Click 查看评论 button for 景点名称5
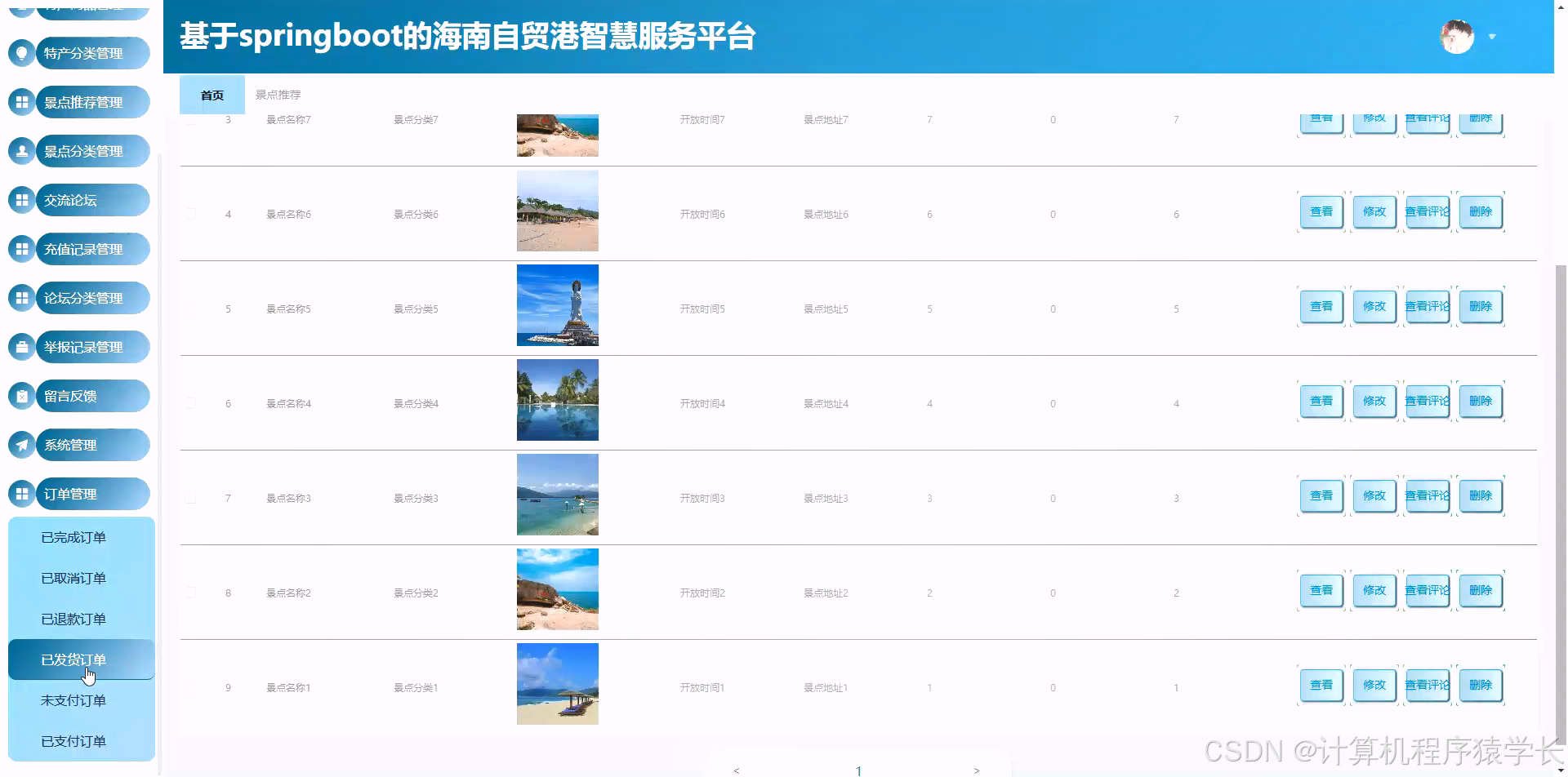Image resolution: width=1568 pixels, height=777 pixels. click(x=1428, y=306)
